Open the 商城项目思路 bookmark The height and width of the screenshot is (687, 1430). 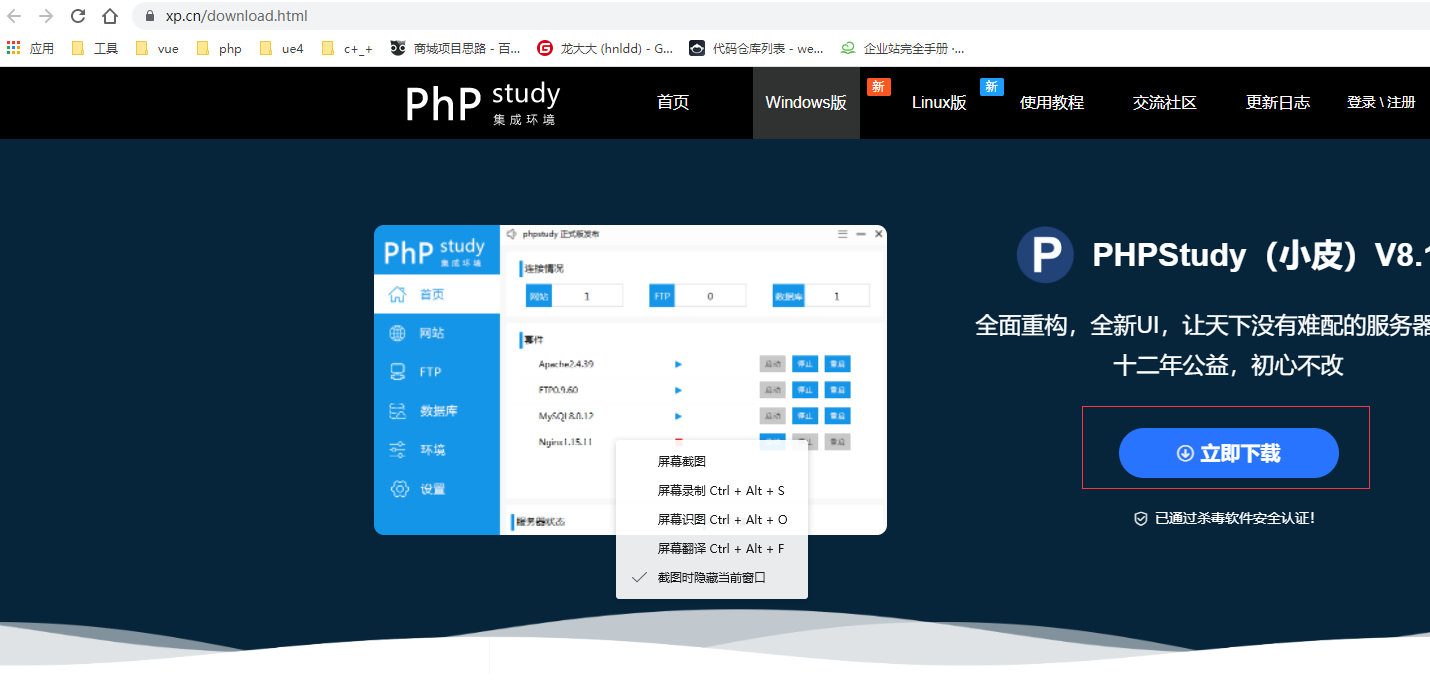(456, 48)
